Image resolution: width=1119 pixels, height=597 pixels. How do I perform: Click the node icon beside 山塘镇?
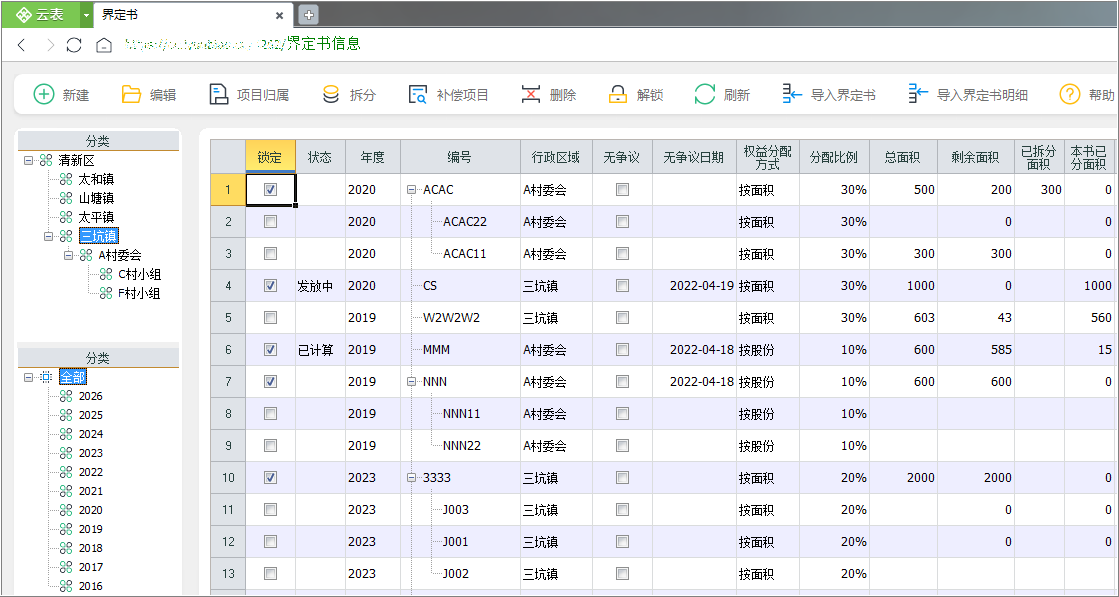66,198
